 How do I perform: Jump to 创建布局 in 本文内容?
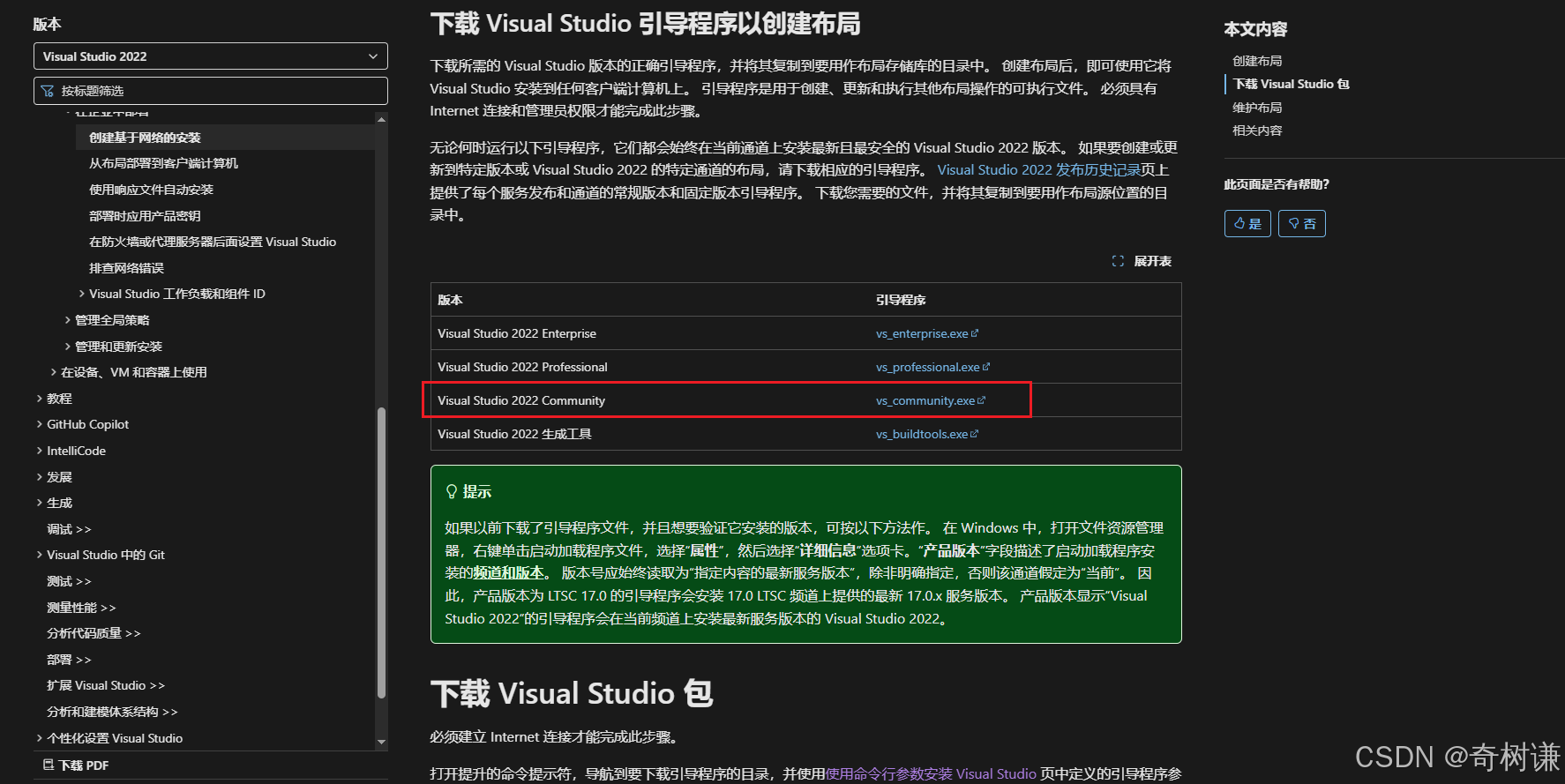click(1257, 61)
